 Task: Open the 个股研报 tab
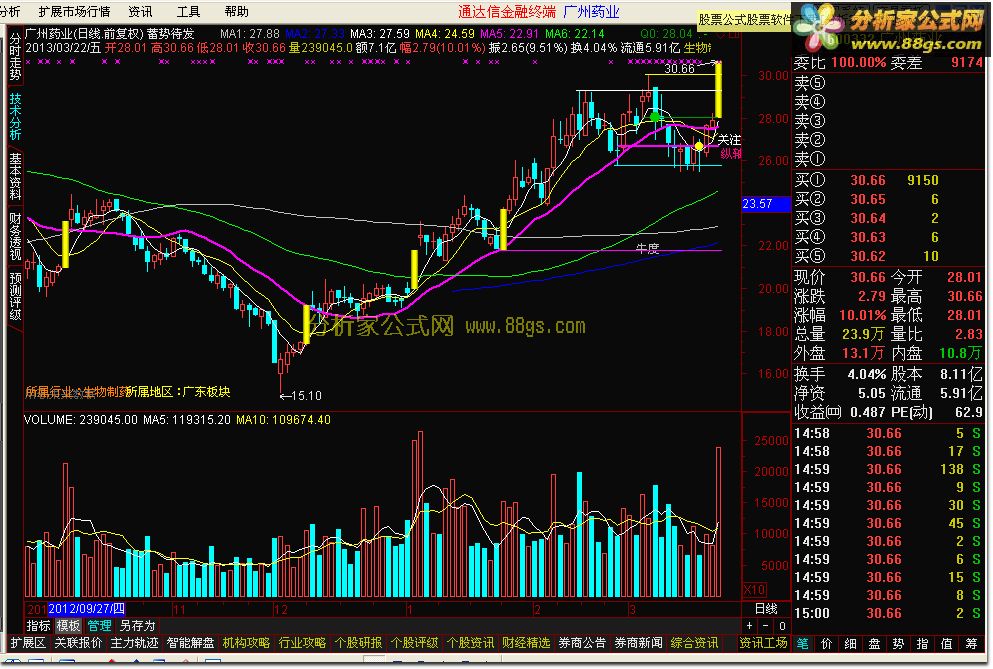point(358,642)
